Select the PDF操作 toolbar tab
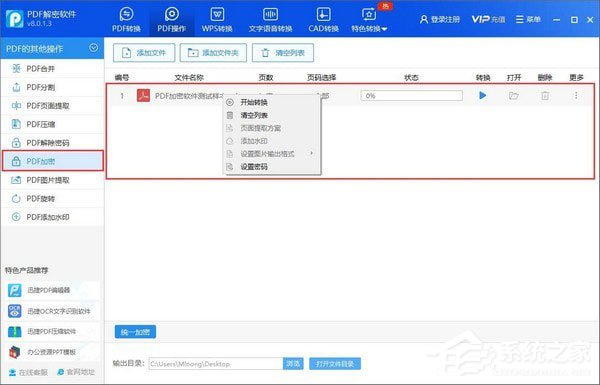 [171, 20]
